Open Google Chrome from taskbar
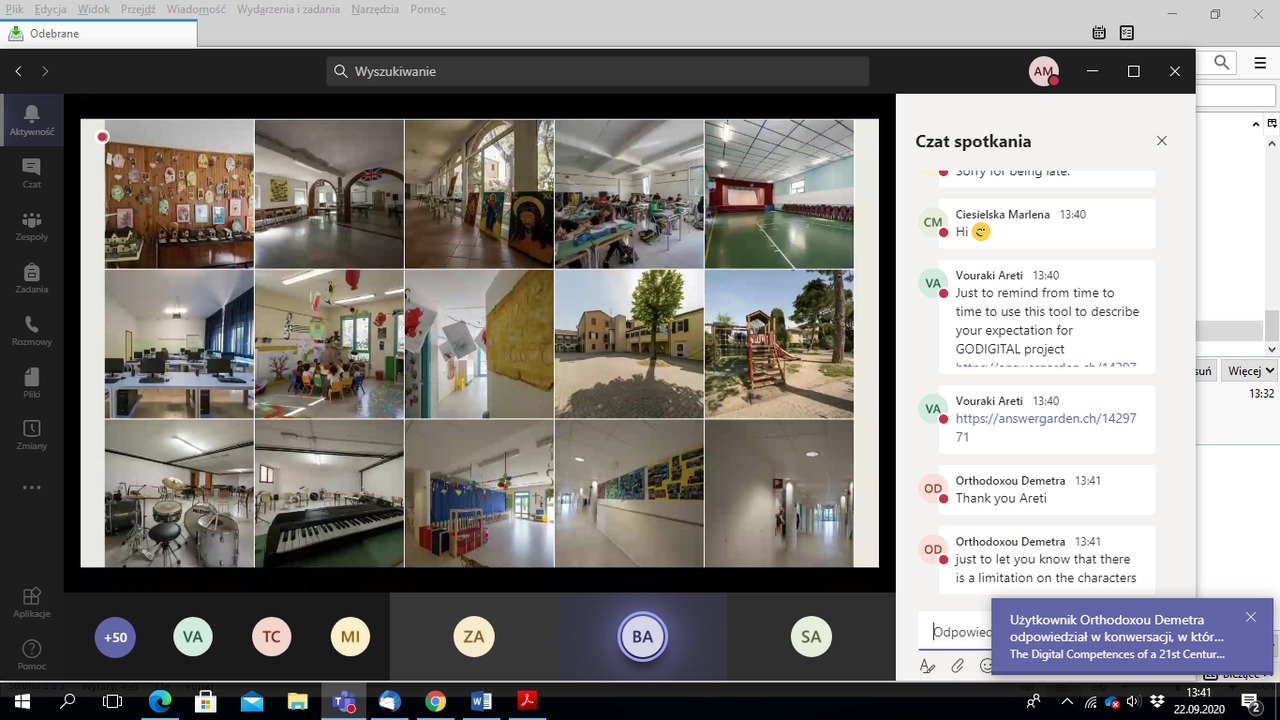The image size is (1280, 720). pyautogui.click(x=435, y=701)
